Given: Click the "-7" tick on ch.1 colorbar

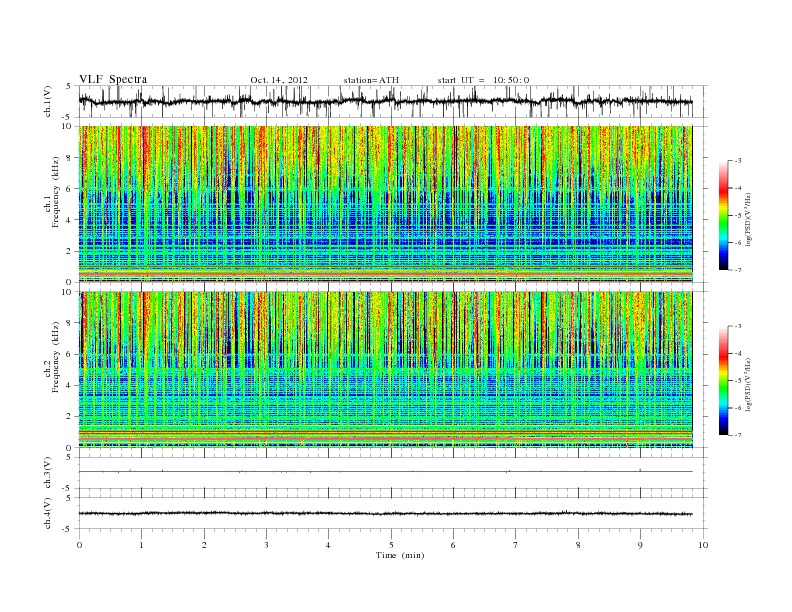Looking at the screenshot, I should tap(738, 270).
